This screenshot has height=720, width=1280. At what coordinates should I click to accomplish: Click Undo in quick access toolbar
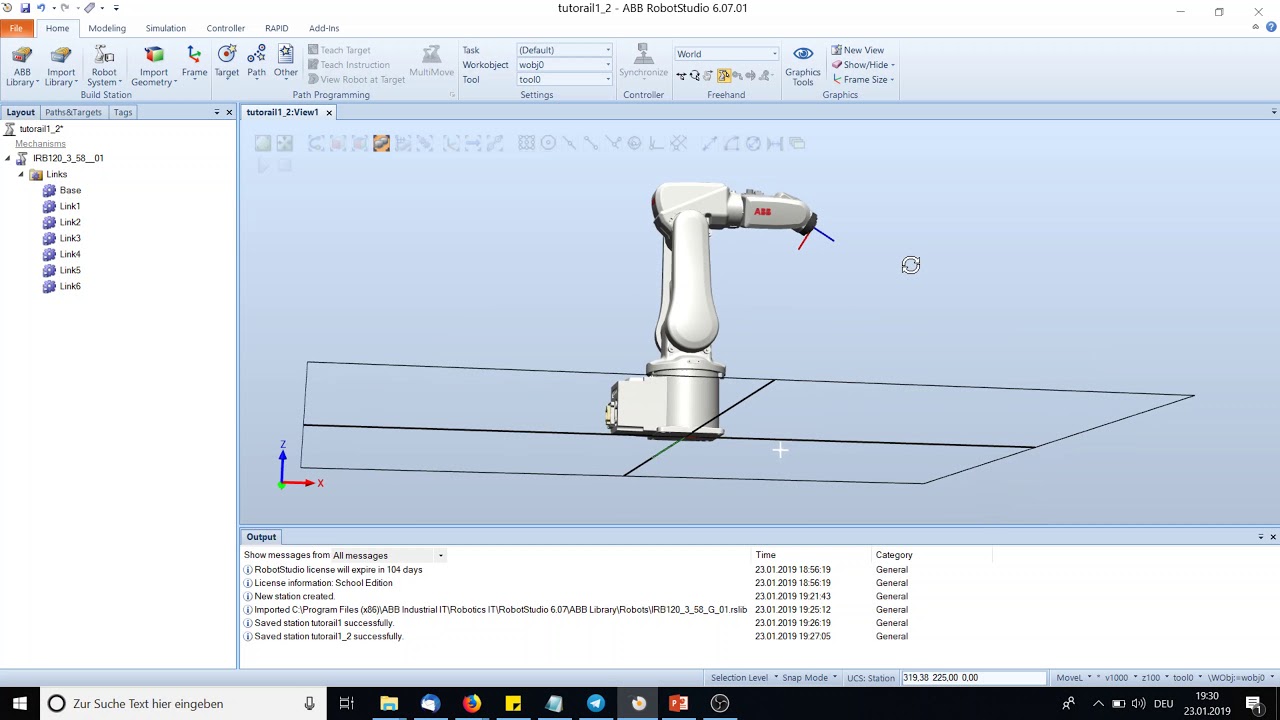pyautogui.click(x=41, y=8)
